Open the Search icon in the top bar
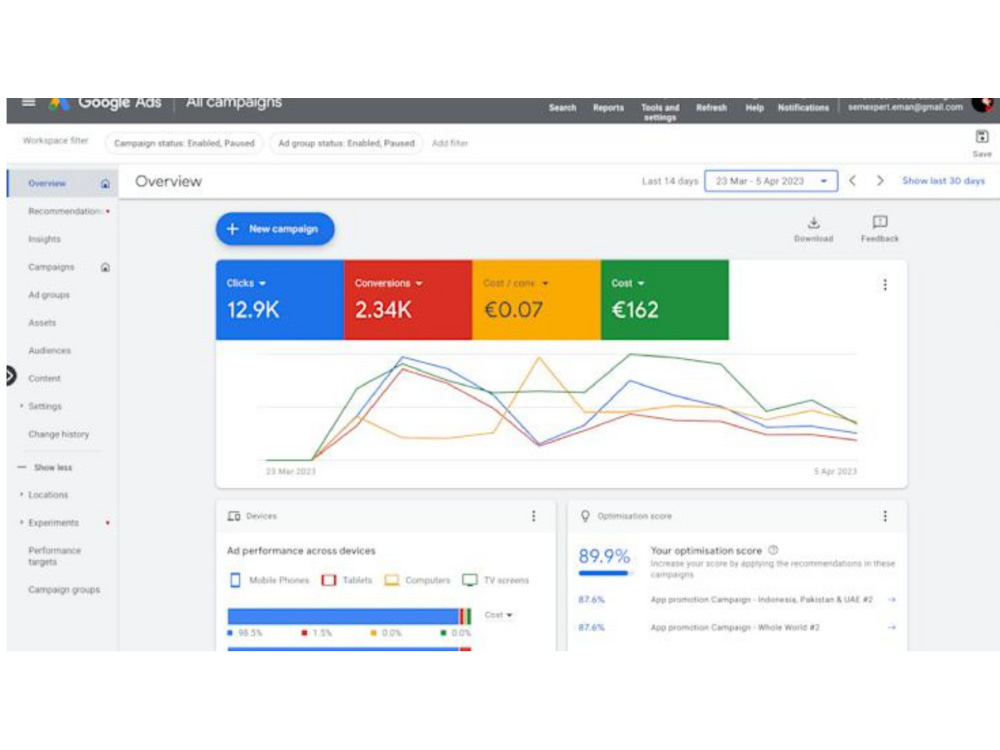This screenshot has height=750, width=1000. pyautogui.click(x=563, y=107)
